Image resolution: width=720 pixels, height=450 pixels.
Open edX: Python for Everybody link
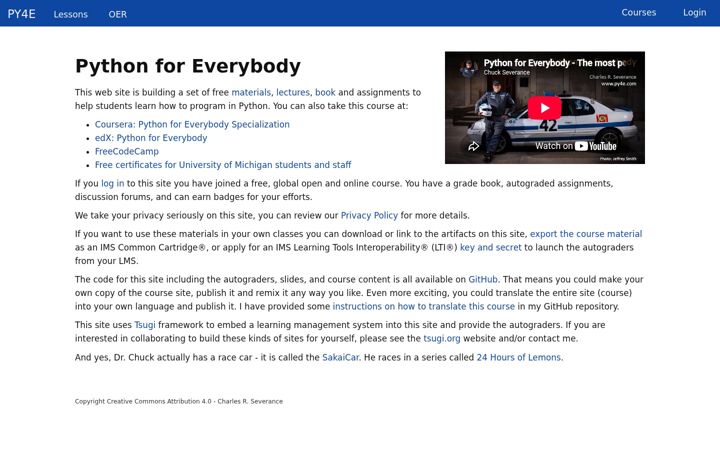click(151, 138)
